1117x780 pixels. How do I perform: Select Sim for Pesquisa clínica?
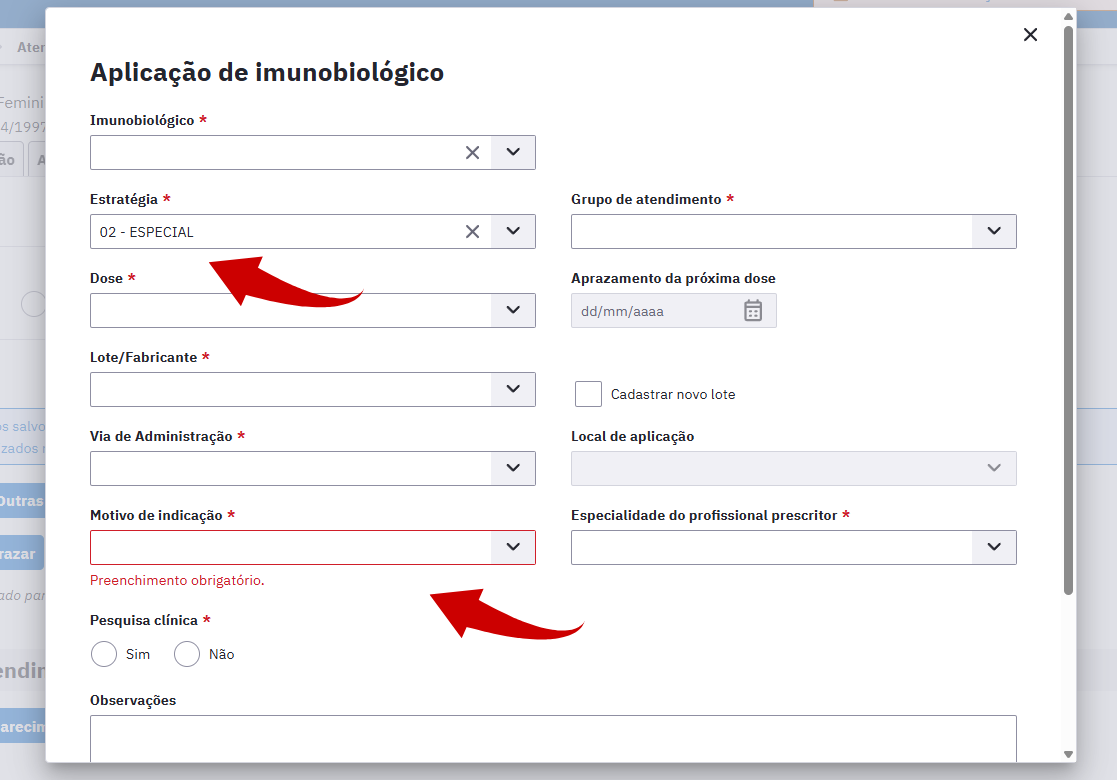104,654
